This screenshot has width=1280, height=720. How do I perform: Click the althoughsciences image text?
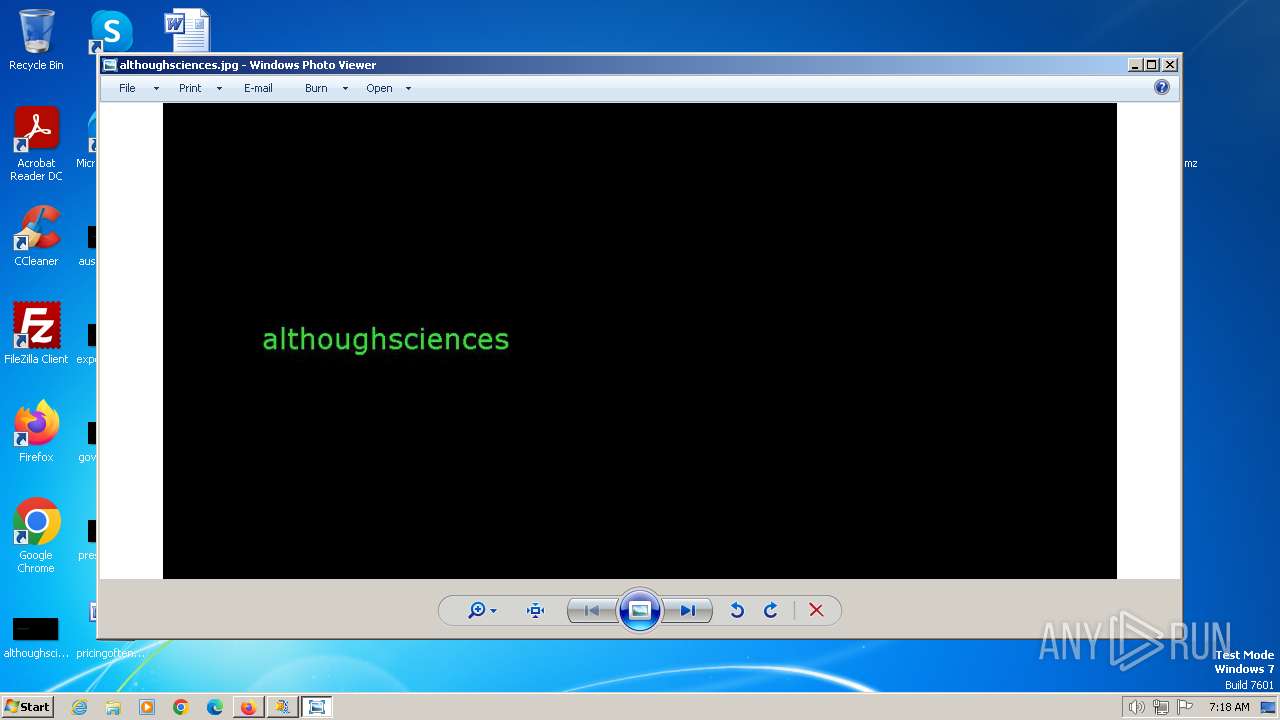point(386,339)
